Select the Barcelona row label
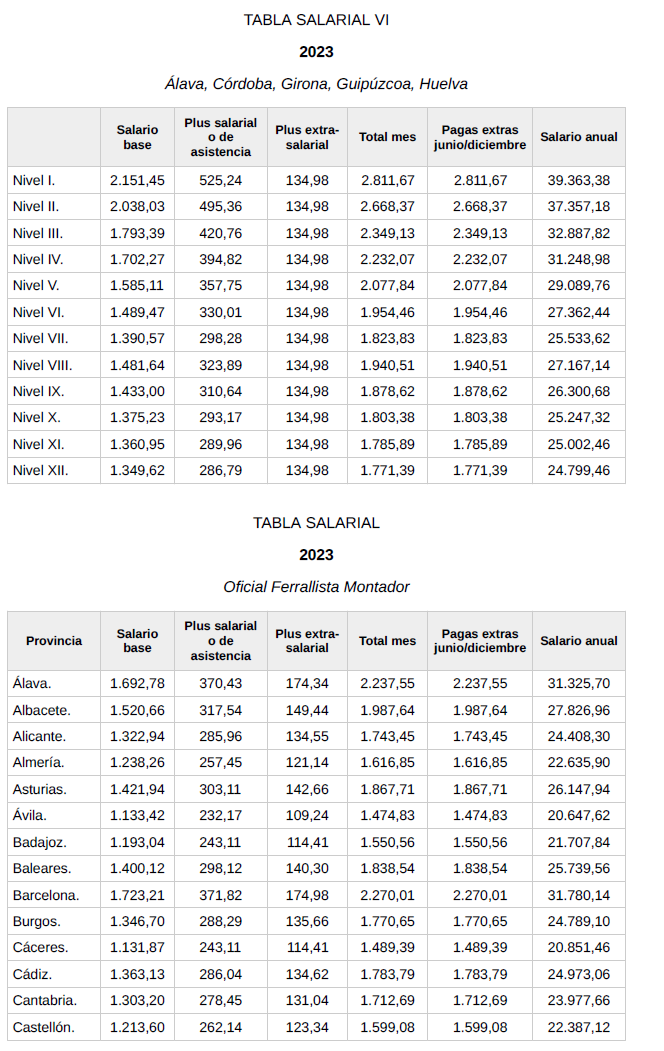Screen dimensions: 664x1051 pyautogui.click(x=46, y=895)
